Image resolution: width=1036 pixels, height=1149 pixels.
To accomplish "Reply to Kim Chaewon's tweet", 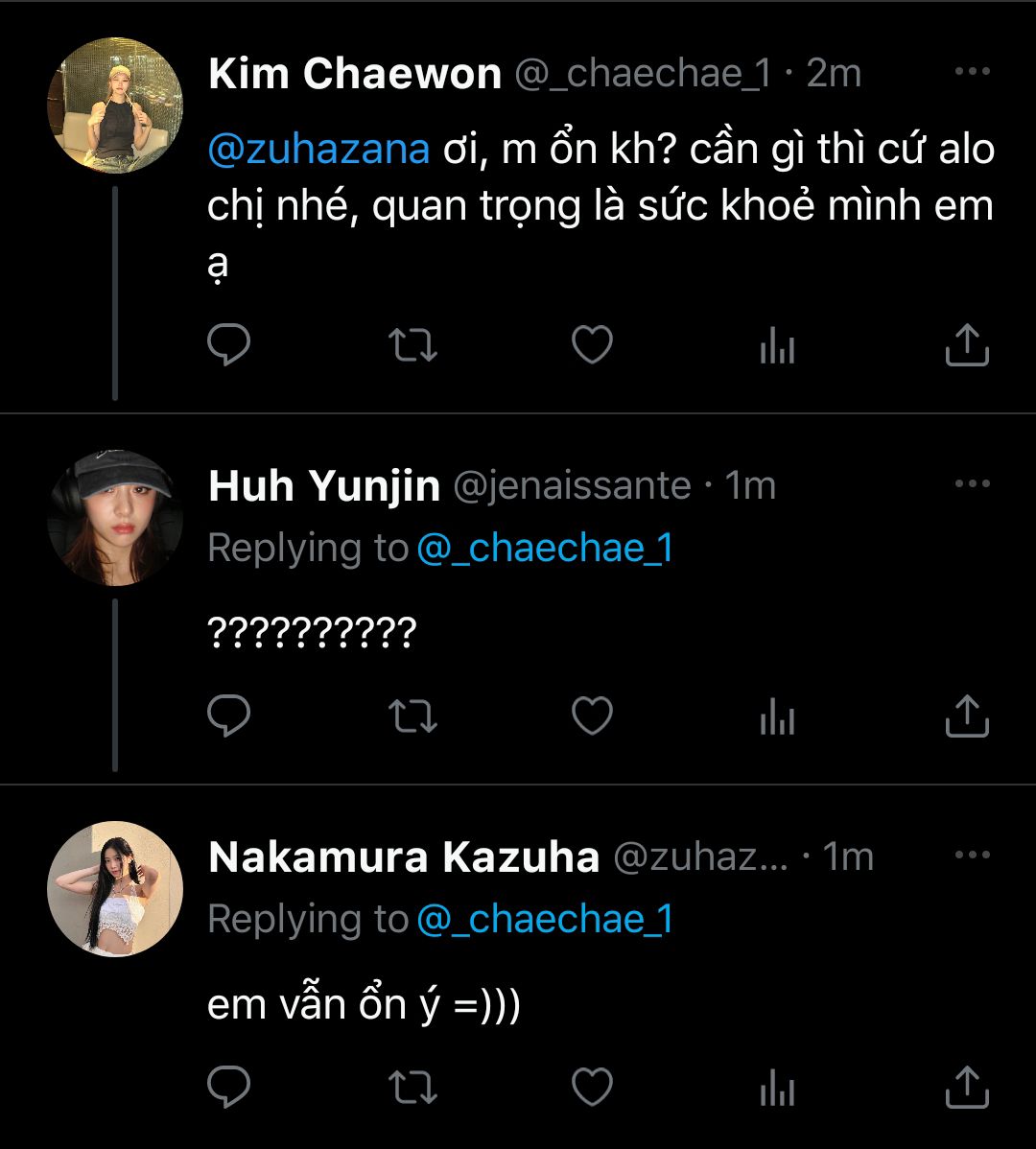I will [228, 345].
